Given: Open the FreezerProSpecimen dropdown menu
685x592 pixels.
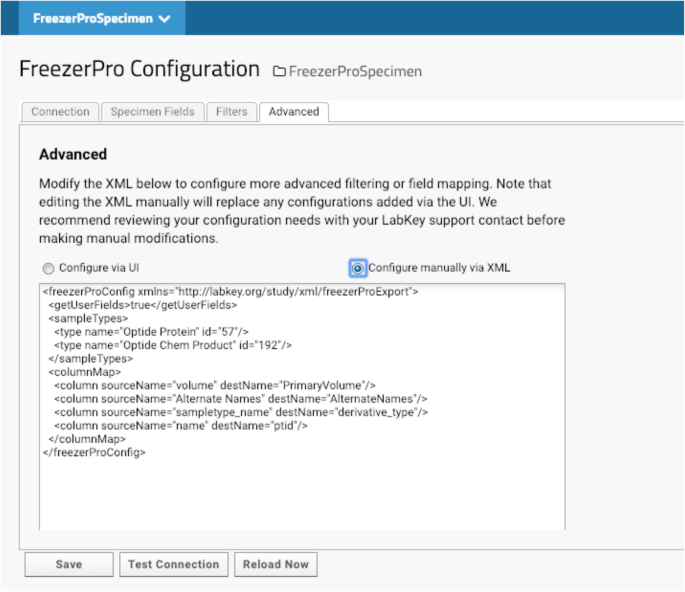Looking at the screenshot, I should (x=102, y=18).
